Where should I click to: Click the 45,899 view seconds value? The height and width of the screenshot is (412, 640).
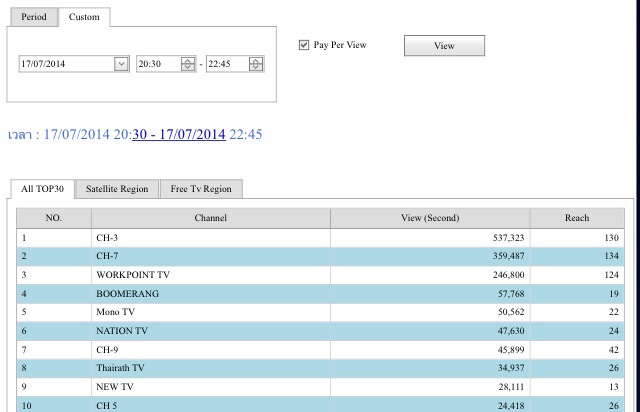(511, 350)
